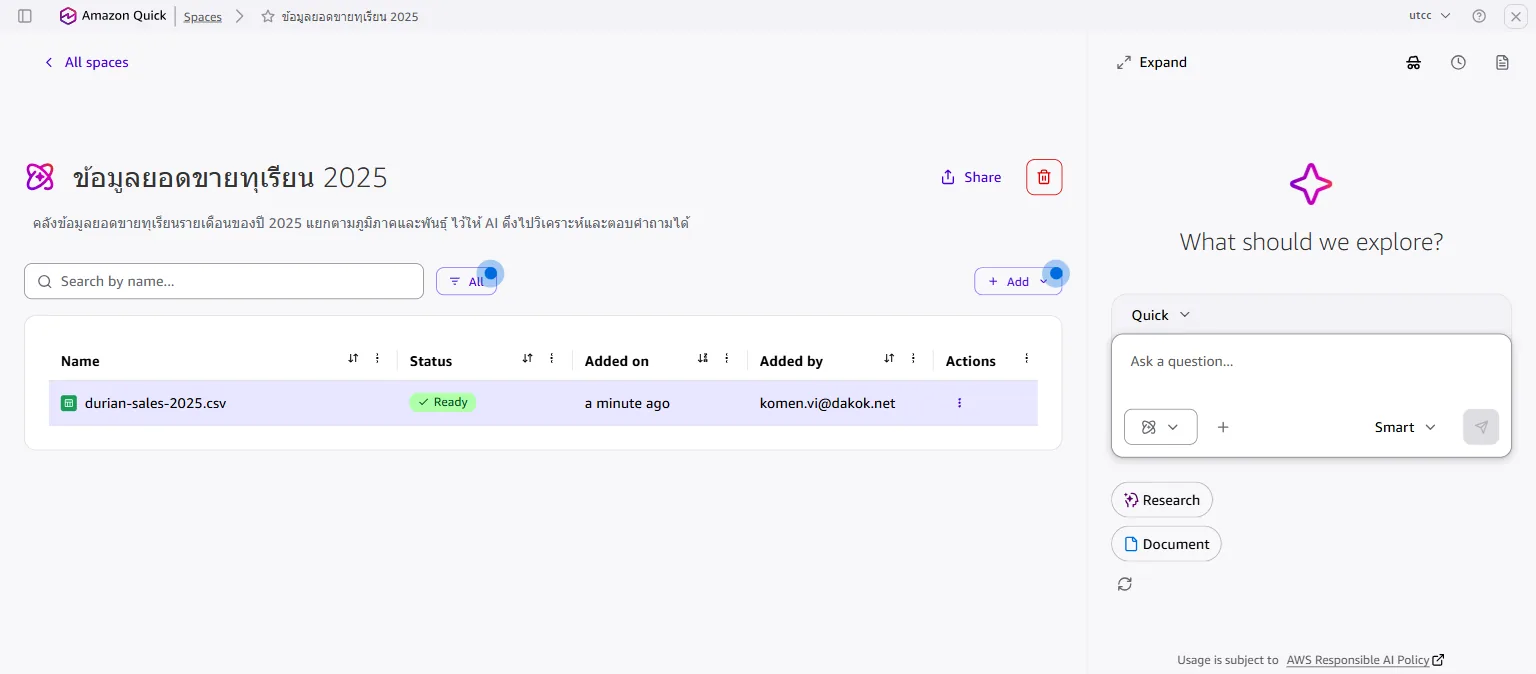This screenshot has height=674, width=1536.
Task: Open Added on column options menu
Action: (727, 359)
